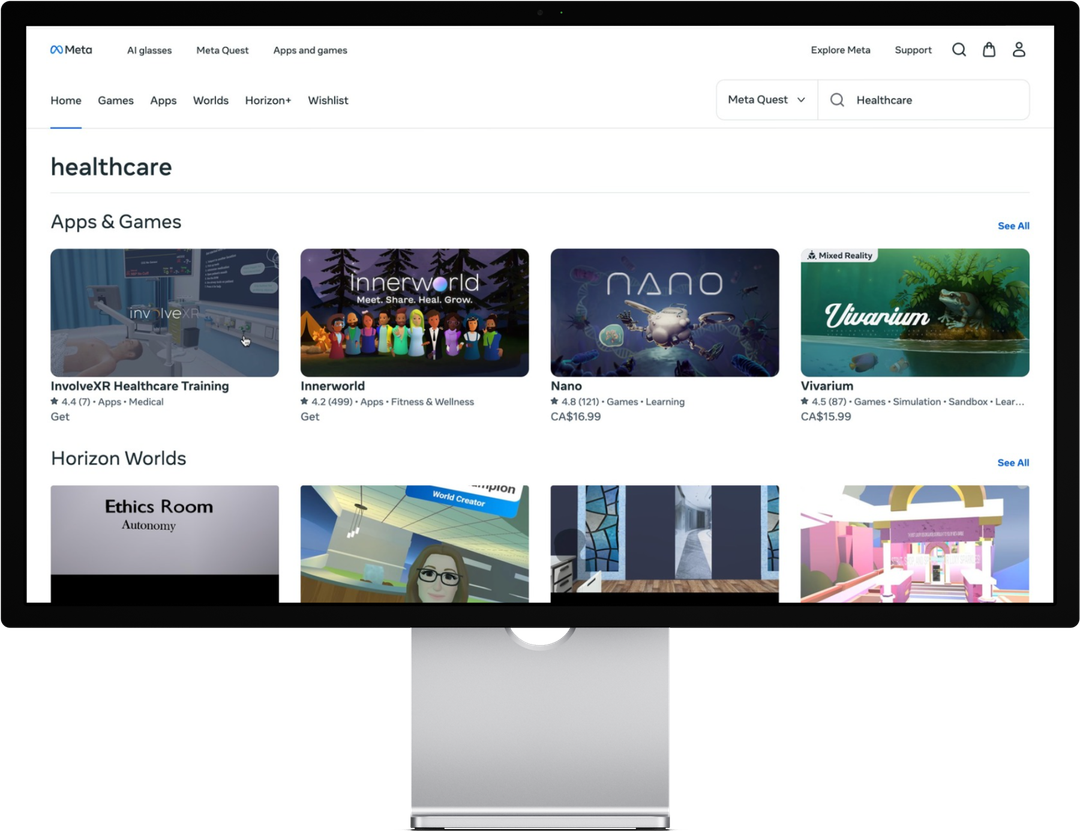Open the shopping bag icon
The height and width of the screenshot is (831, 1080).
(989, 50)
